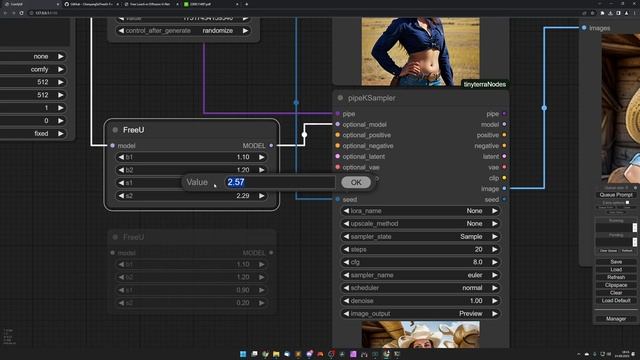Increase FreeU b1 value with right arrow
The width and height of the screenshot is (640, 360).
[262, 157]
